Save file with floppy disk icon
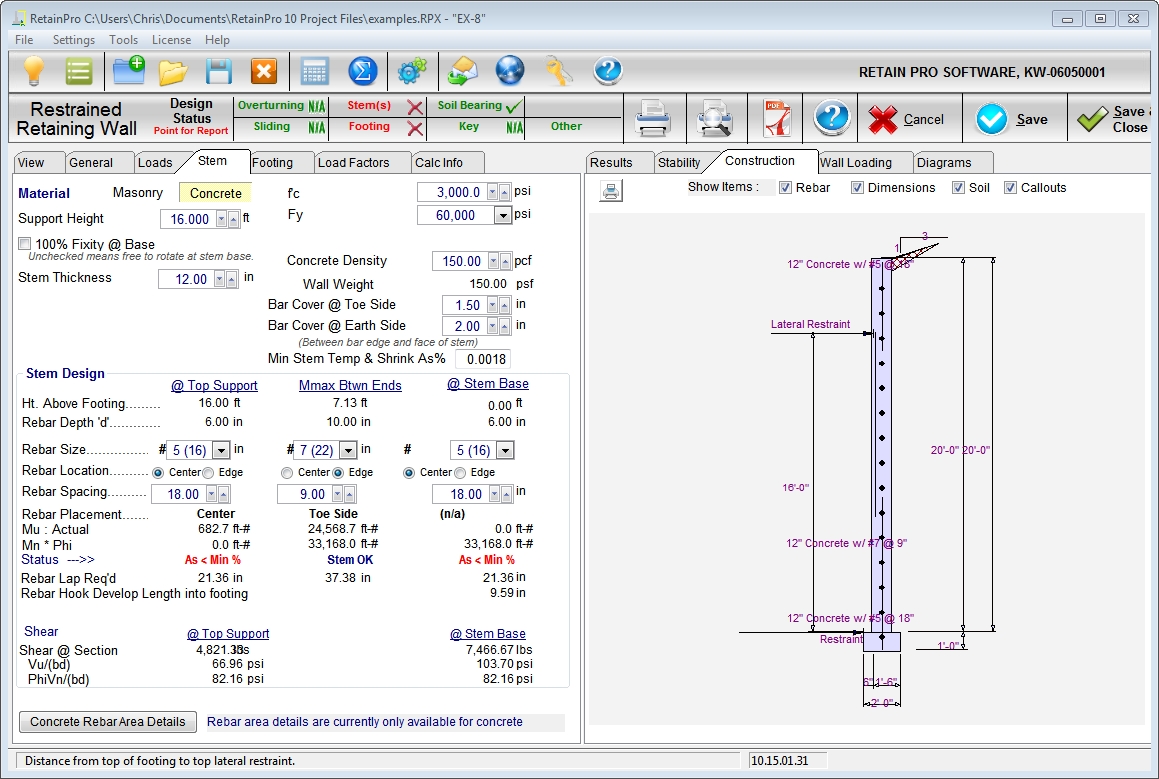 click(219, 72)
